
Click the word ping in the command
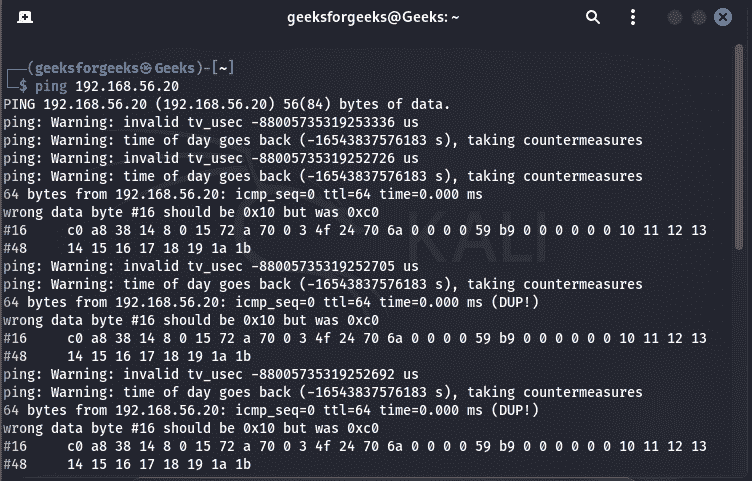tap(51, 86)
